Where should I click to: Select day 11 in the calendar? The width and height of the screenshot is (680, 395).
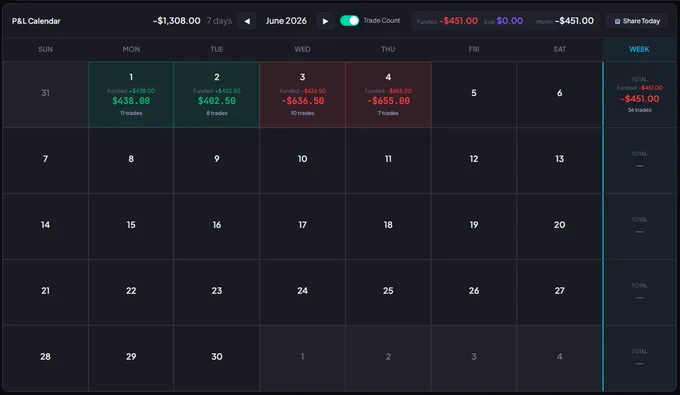click(x=388, y=159)
